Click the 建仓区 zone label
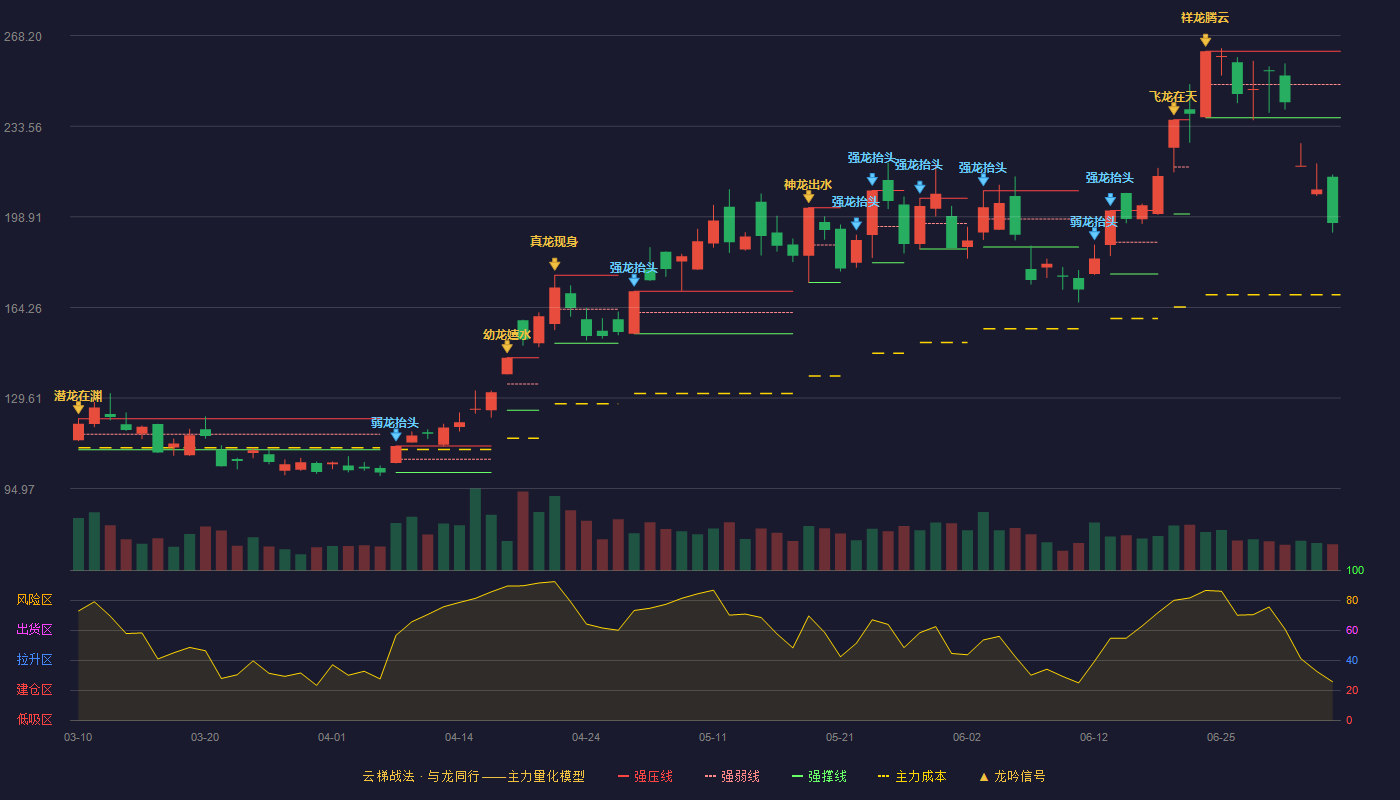 tap(34, 690)
